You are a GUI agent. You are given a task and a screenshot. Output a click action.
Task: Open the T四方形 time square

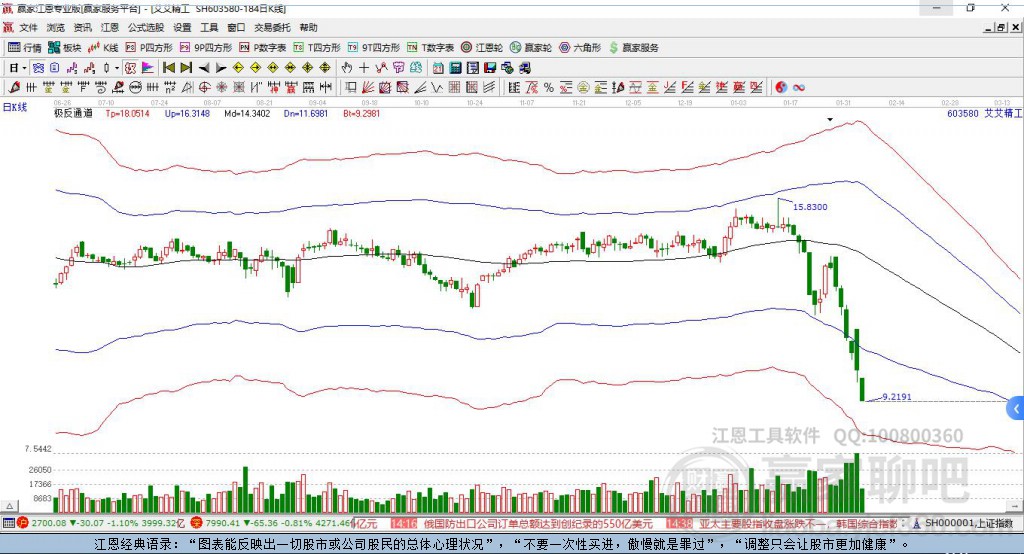[x=317, y=48]
